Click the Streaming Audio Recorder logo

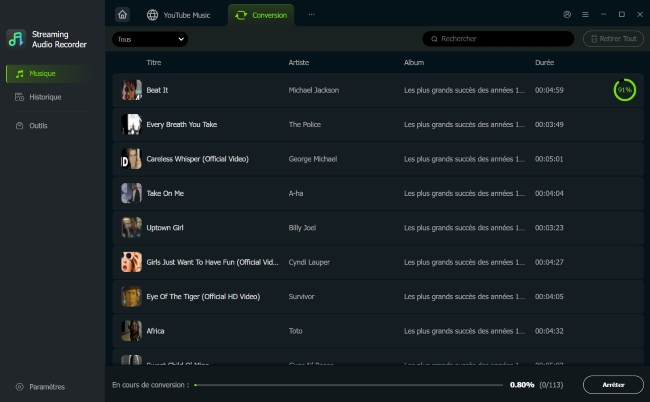point(16,39)
